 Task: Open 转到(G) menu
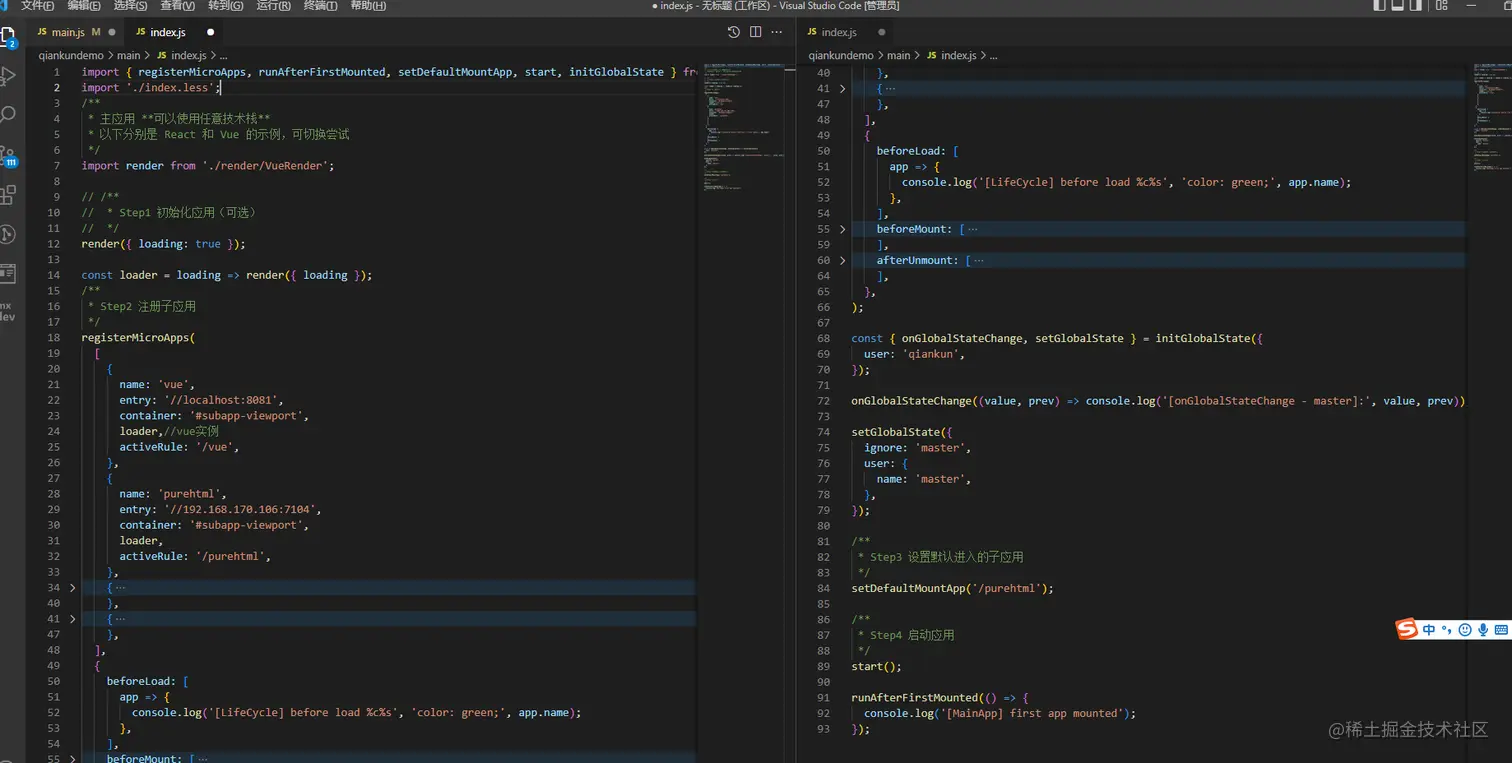(x=226, y=5)
